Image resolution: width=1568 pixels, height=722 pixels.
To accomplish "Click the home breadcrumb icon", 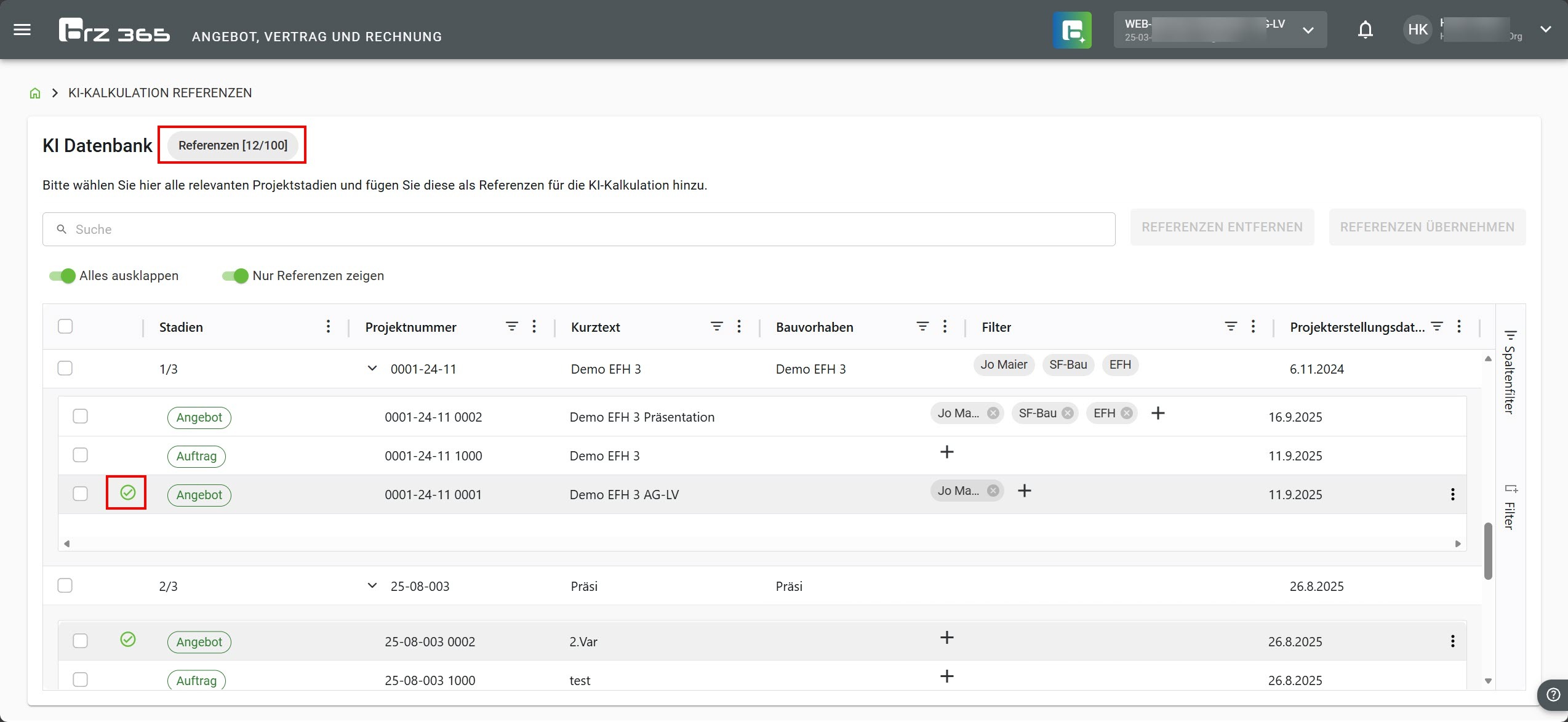I will coord(35,93).
